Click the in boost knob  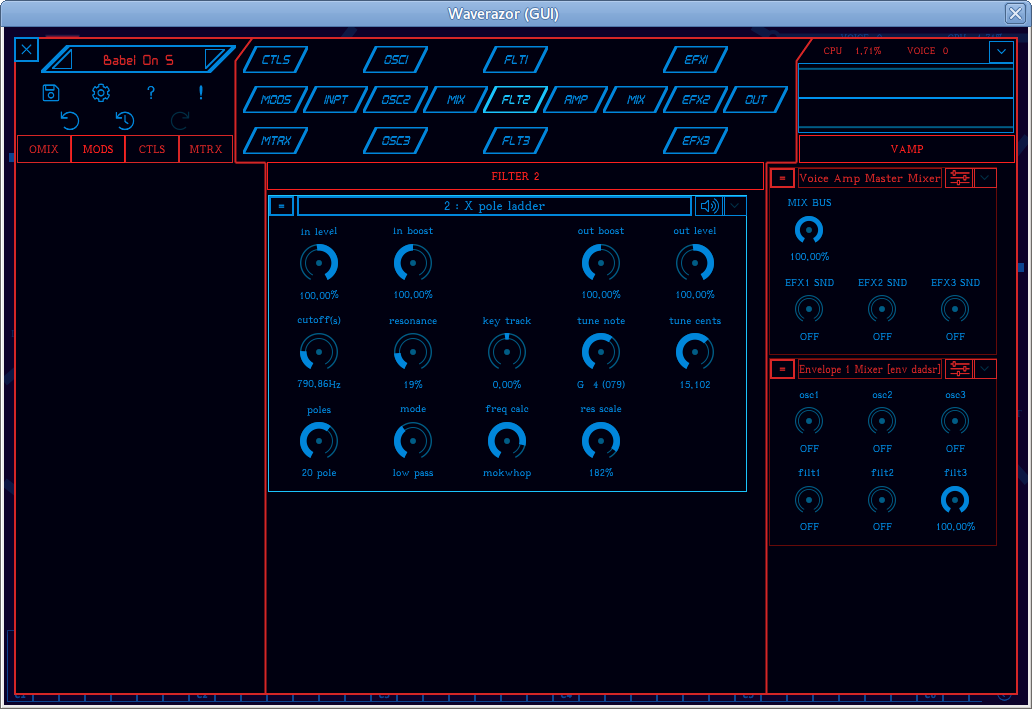(413, 263)
